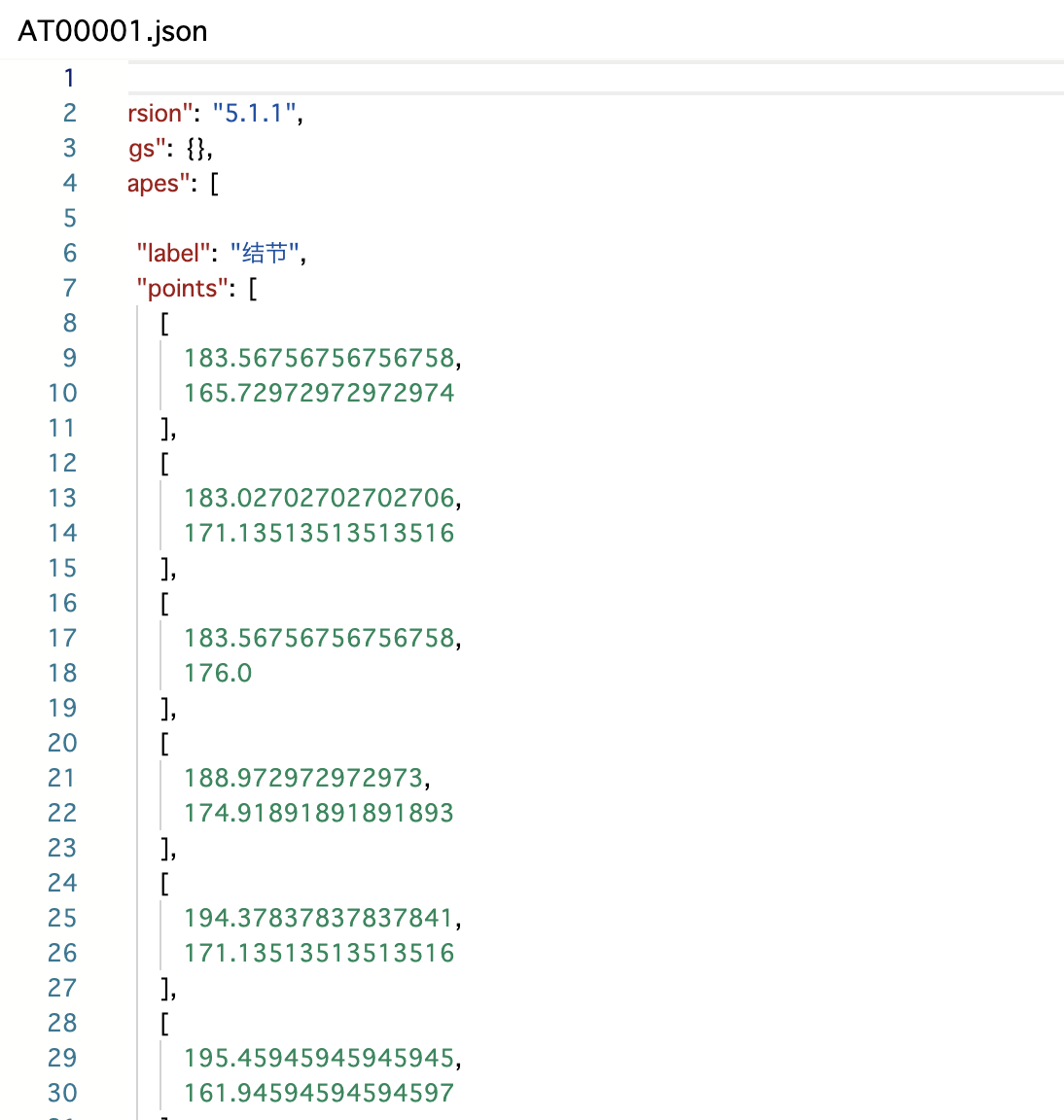The image size is (1064, 1120).
Task: Click the empty braces on line 3
Action: (x=197, y=149)
